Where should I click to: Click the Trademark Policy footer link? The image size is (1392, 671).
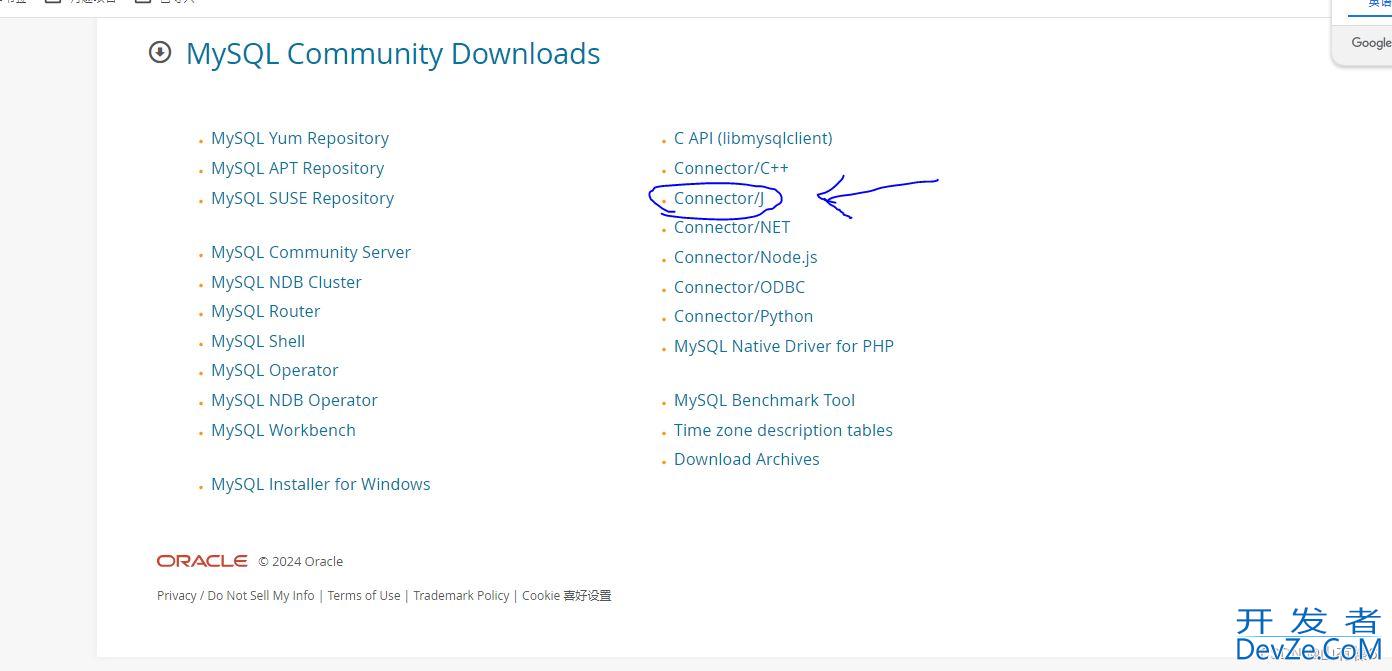point(461,595)
